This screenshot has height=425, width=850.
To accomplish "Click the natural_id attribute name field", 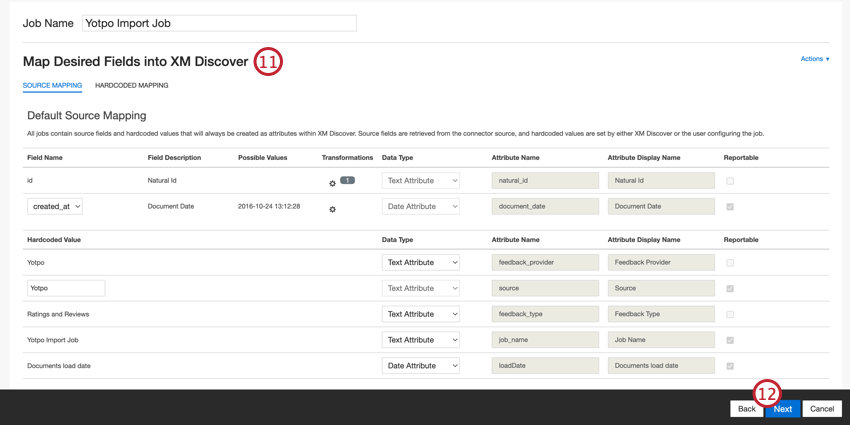I will coord(545,181).
